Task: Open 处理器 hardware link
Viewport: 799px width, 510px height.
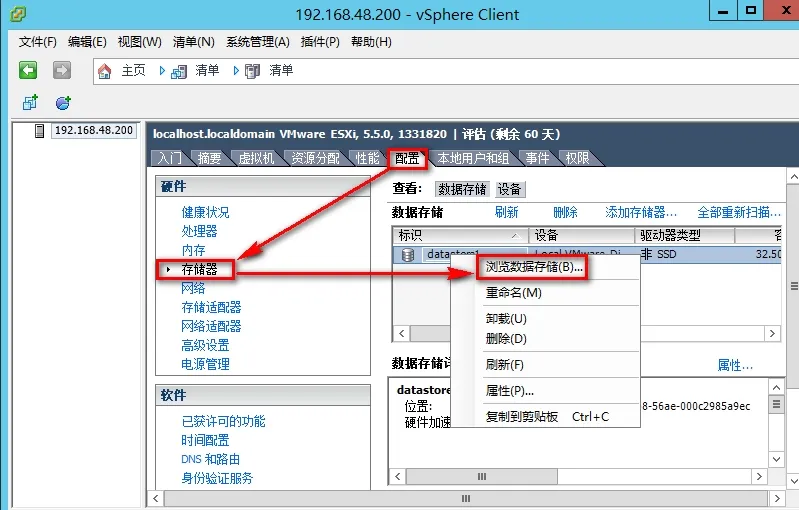Action: [x=199, y=231]
